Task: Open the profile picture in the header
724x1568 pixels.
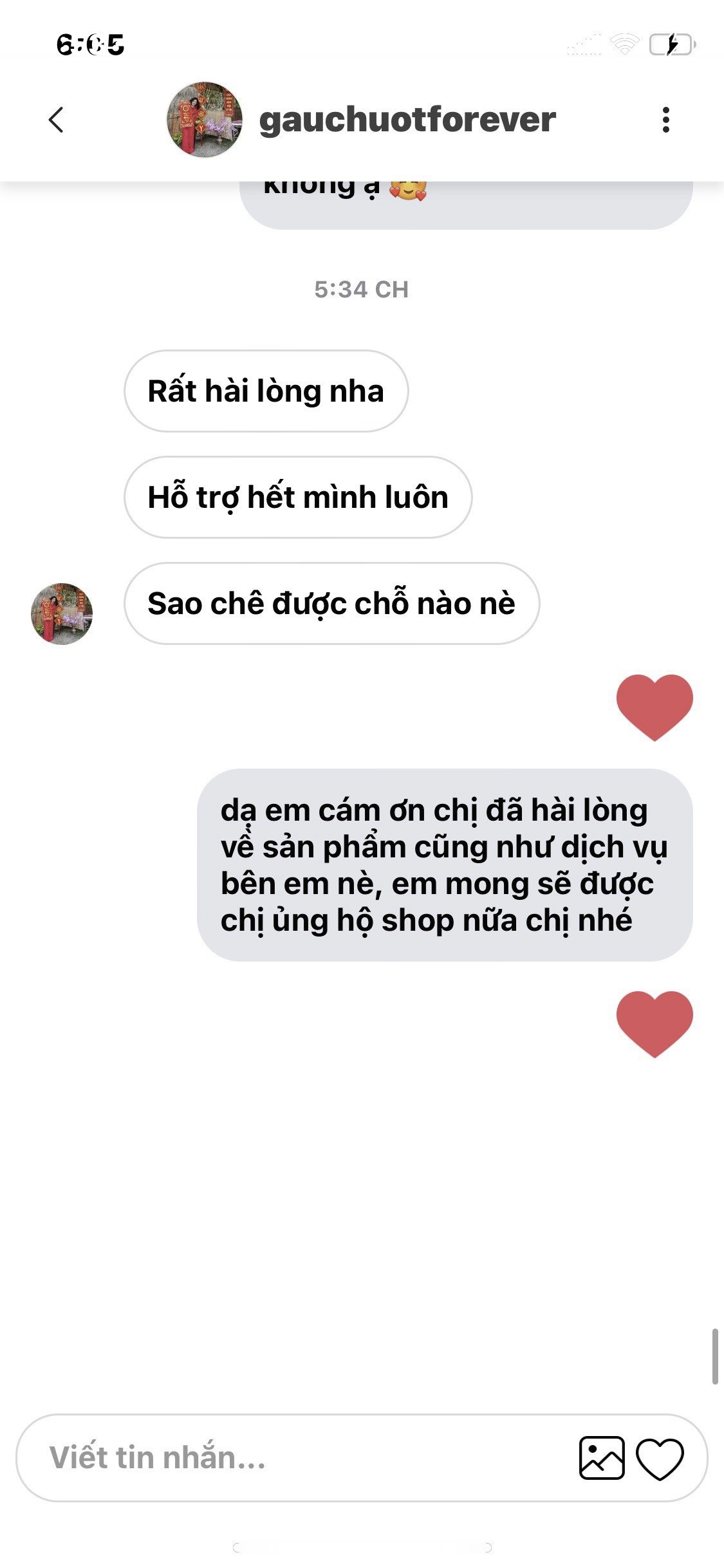Action: tap(205, 120)
